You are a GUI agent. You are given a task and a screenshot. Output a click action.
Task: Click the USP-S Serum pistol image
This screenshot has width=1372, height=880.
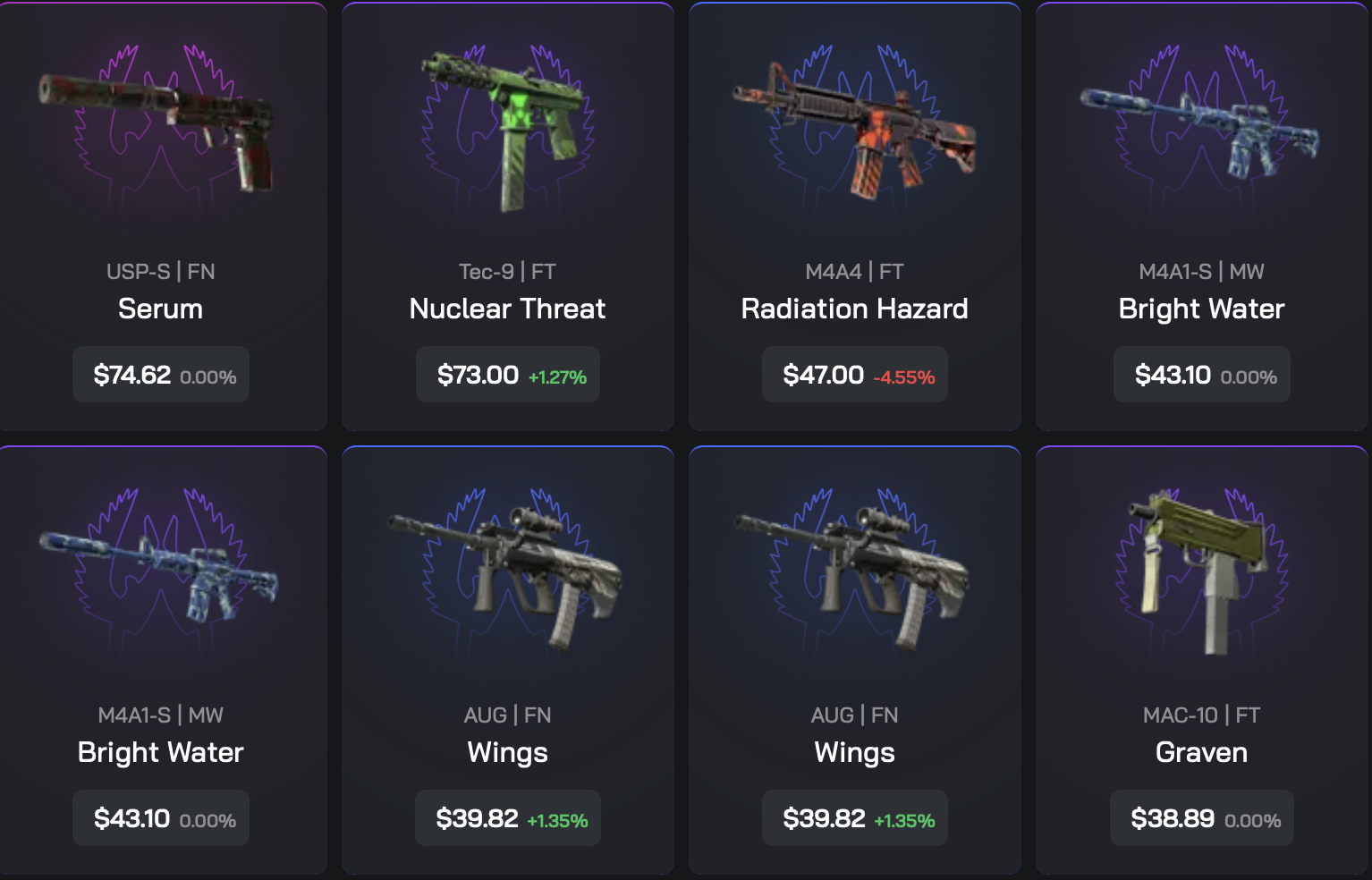[x=157, y=130]
